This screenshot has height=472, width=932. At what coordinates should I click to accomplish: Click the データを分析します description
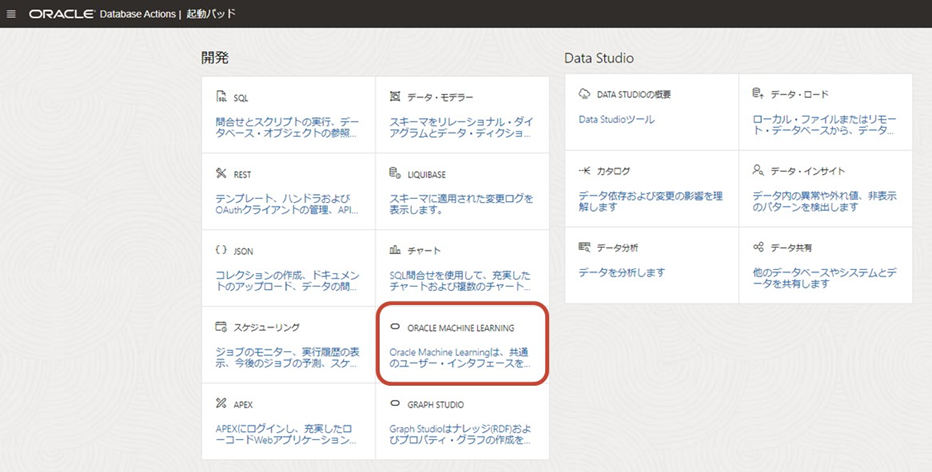(622, 273)
